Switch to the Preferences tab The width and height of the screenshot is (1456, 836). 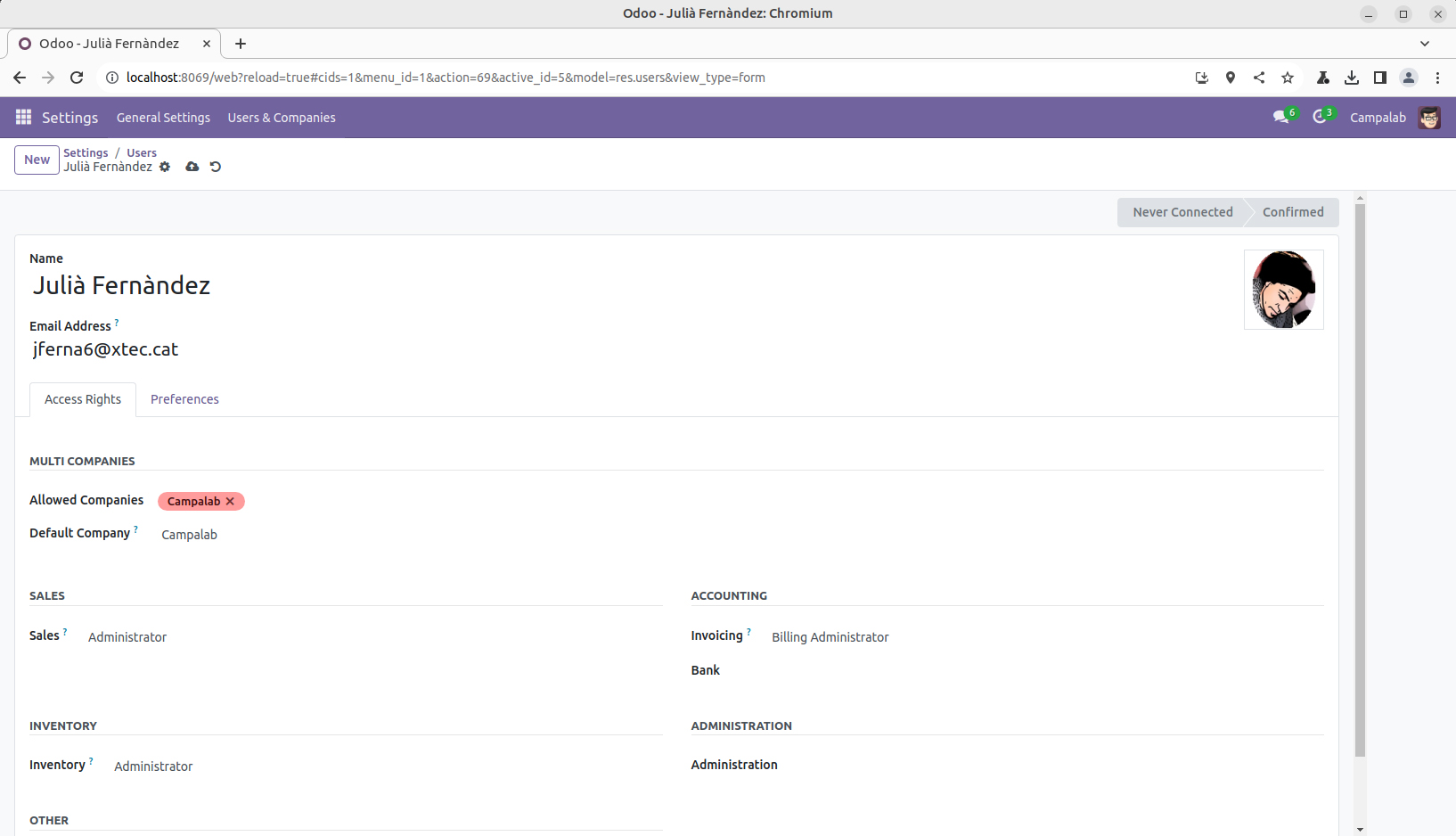pos(184,399)
